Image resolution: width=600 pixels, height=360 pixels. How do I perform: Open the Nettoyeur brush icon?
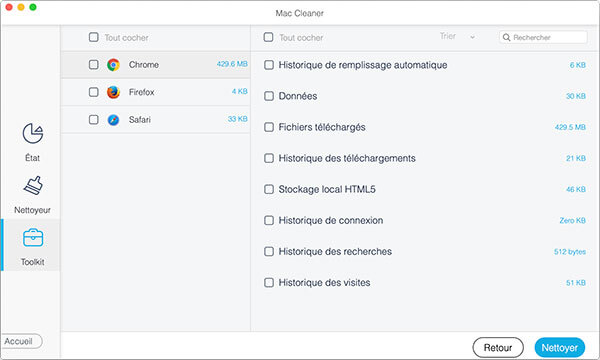pos(33,186)
